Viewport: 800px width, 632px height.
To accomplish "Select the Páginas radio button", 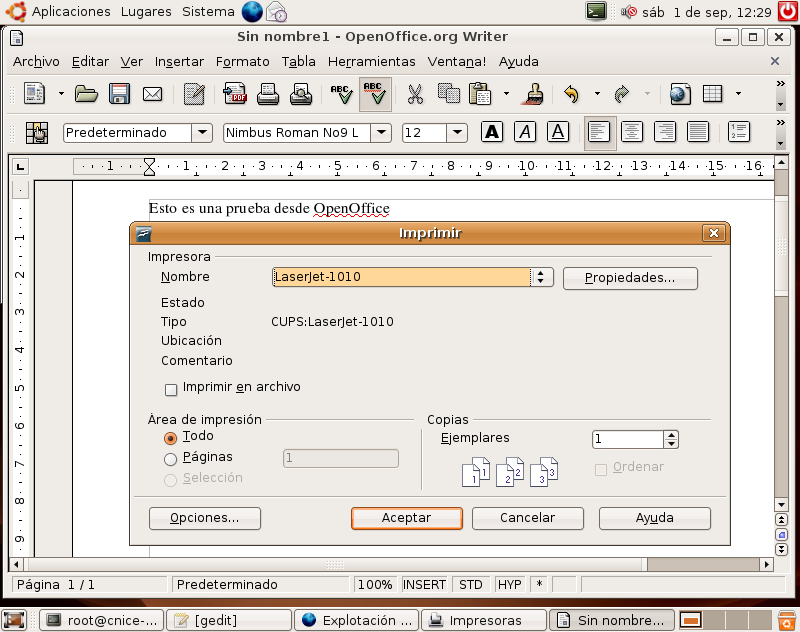I will [x=170, y=458].
